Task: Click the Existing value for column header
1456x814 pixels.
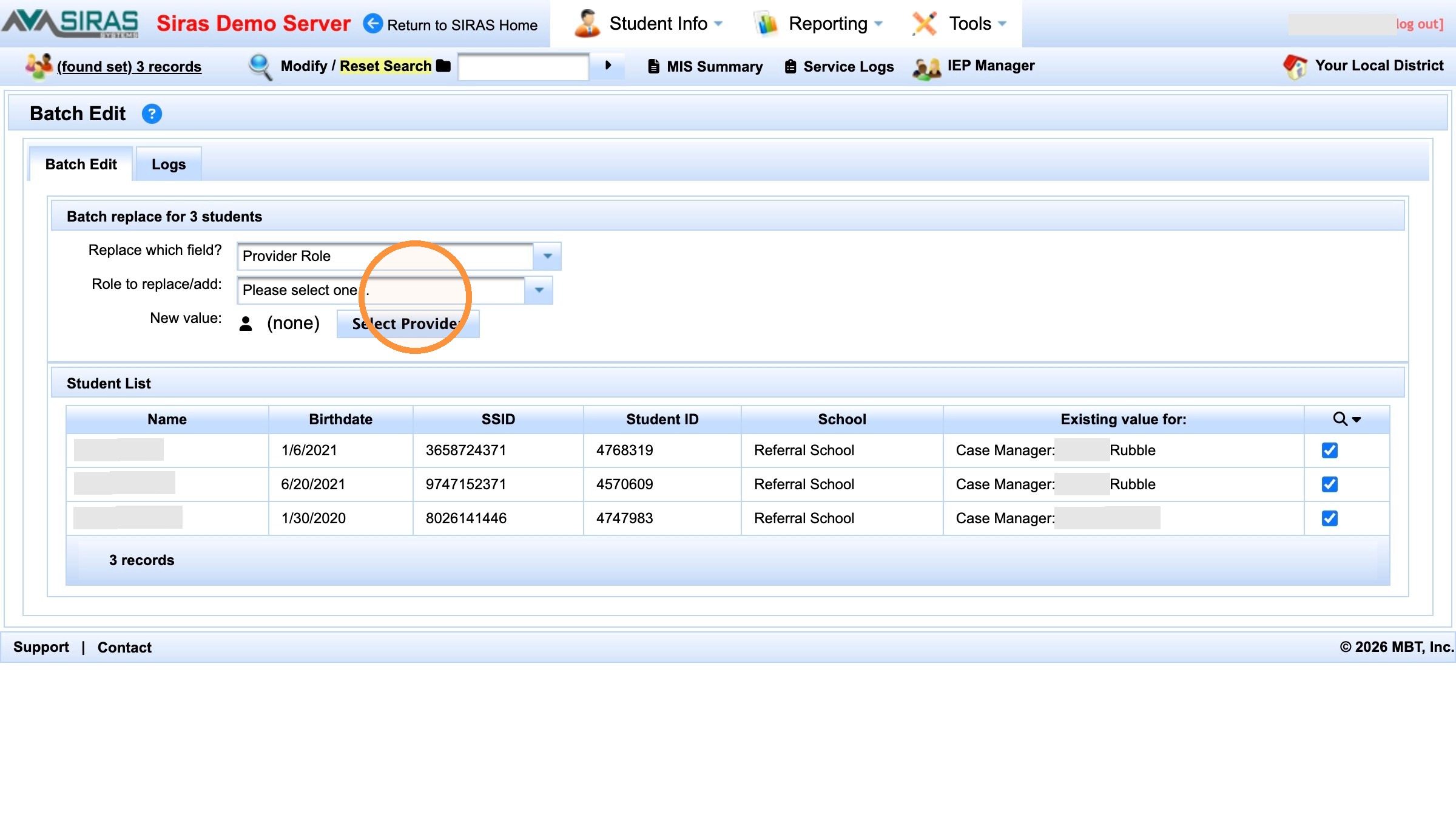Action: point(1123,419)
